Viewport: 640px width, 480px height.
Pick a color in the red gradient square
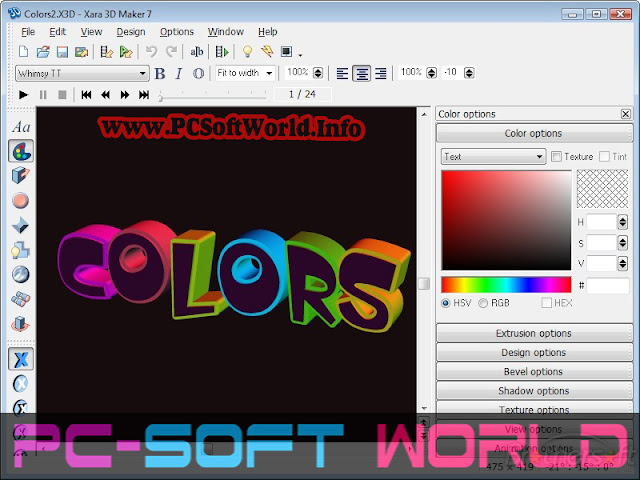coord(506,220)
